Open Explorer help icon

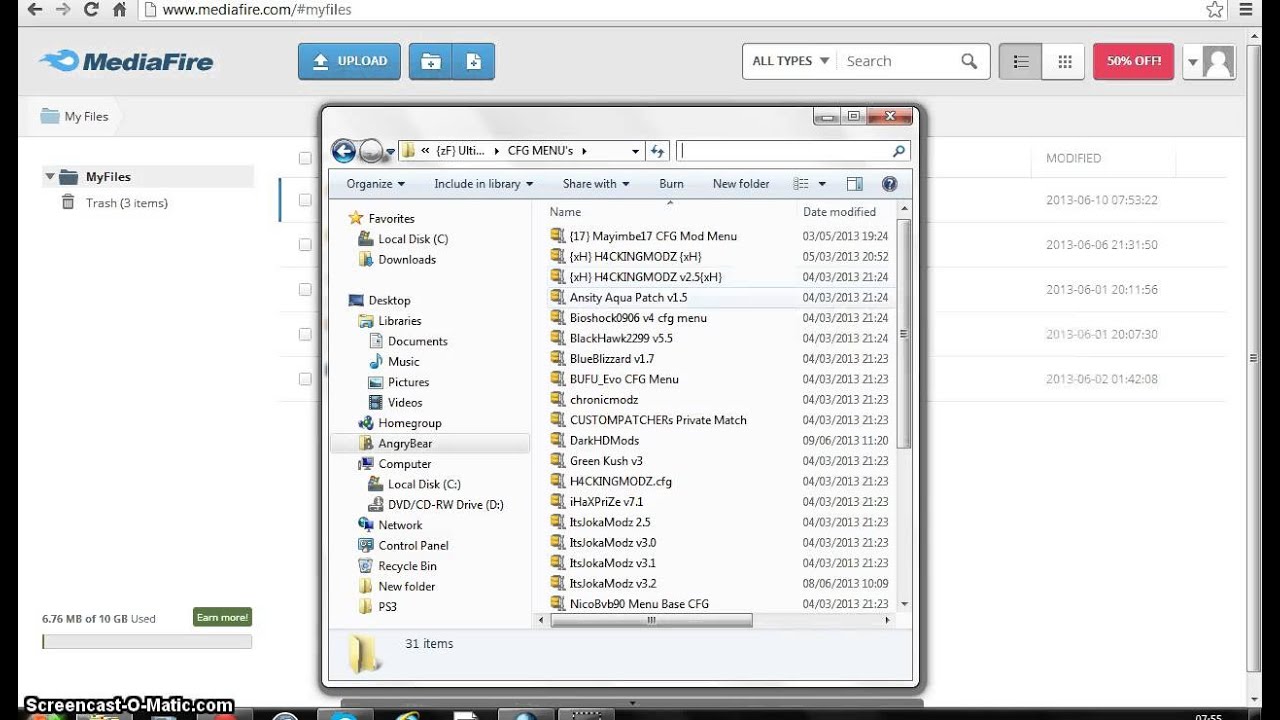[x=890, y=184]
